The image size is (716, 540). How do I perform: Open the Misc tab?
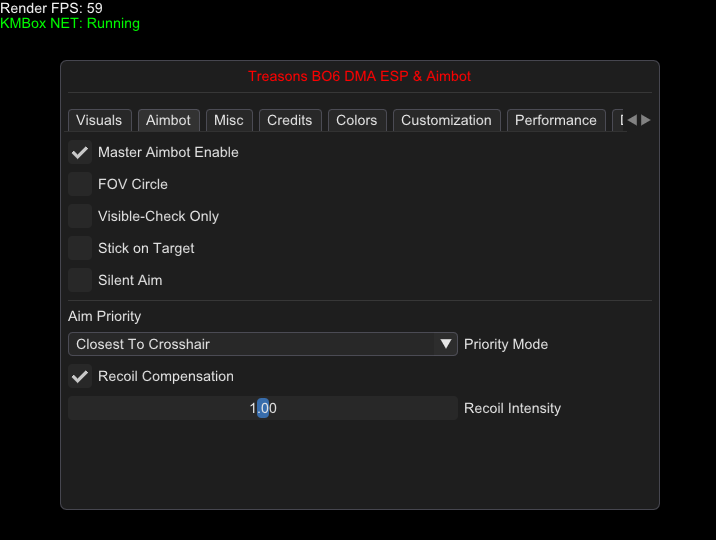pyautogui.click(x=229, y=121)
